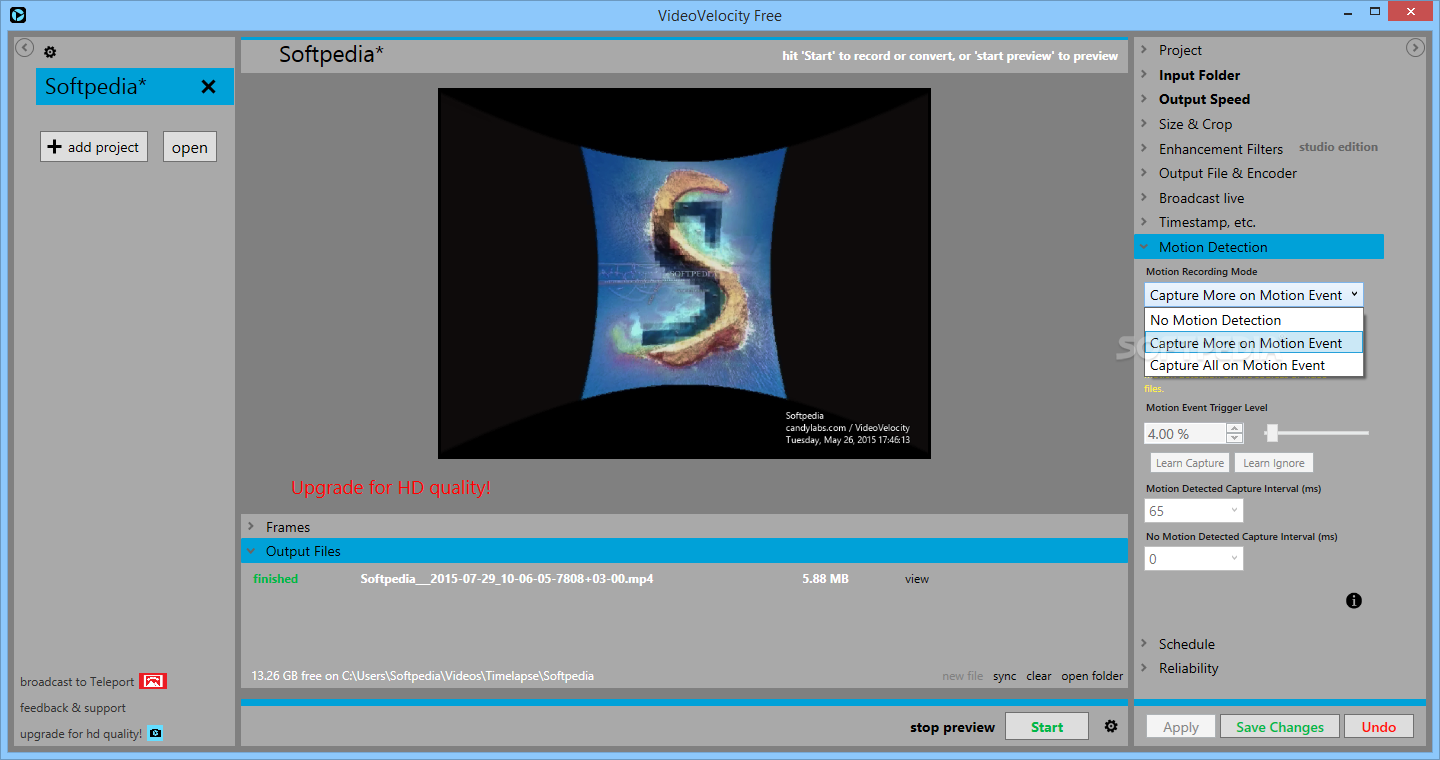Screen dimensions: 1440x760
Task: Decrease trigger level with down stepper arrow
Action: (1235, 439)
